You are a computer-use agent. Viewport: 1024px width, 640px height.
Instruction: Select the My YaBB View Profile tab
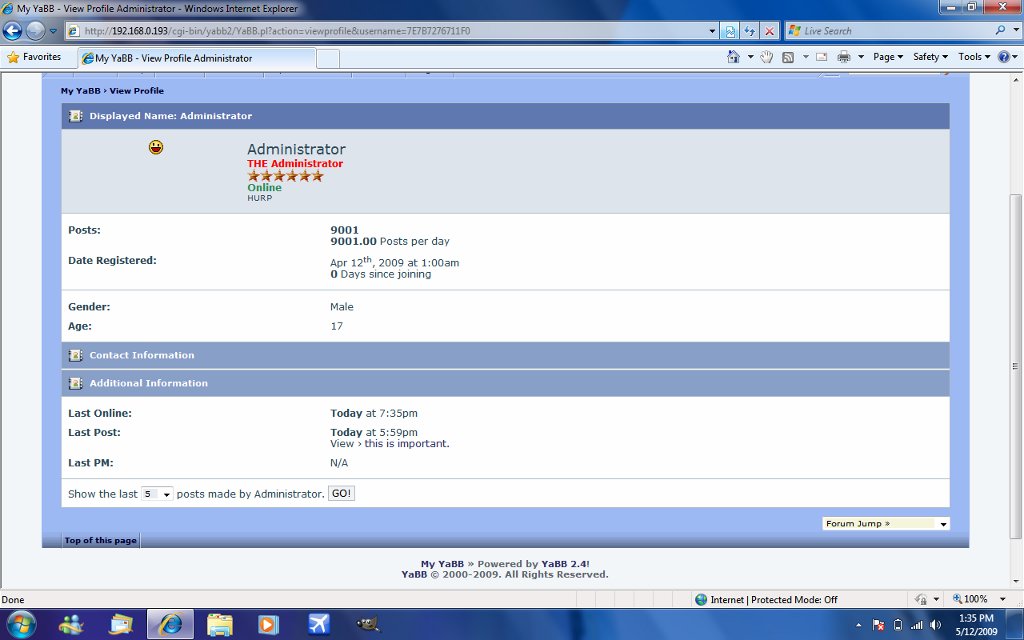pyautogui.click(x=197, y=58)
